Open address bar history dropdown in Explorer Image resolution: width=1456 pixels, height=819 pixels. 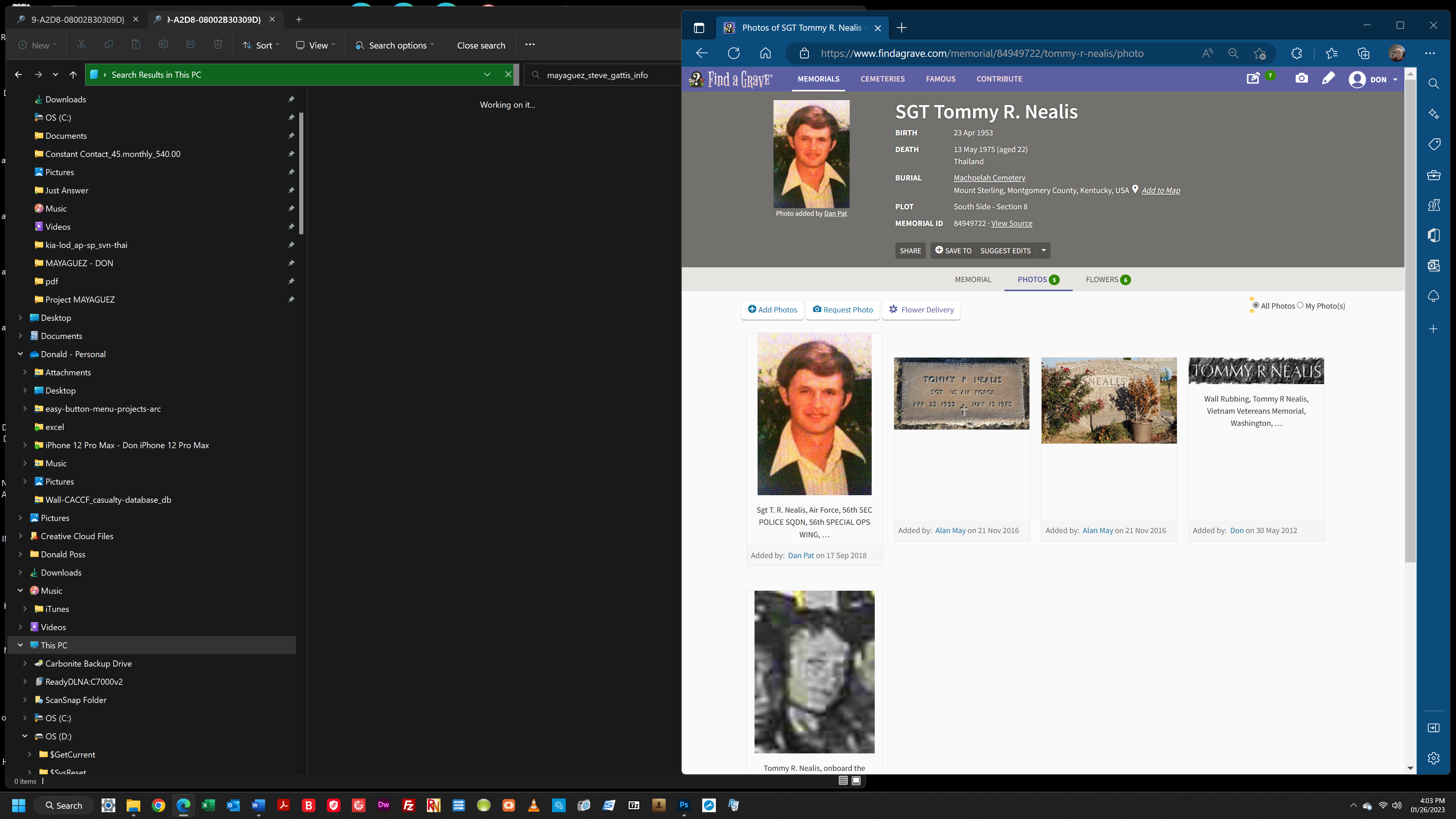coord(486,75)
